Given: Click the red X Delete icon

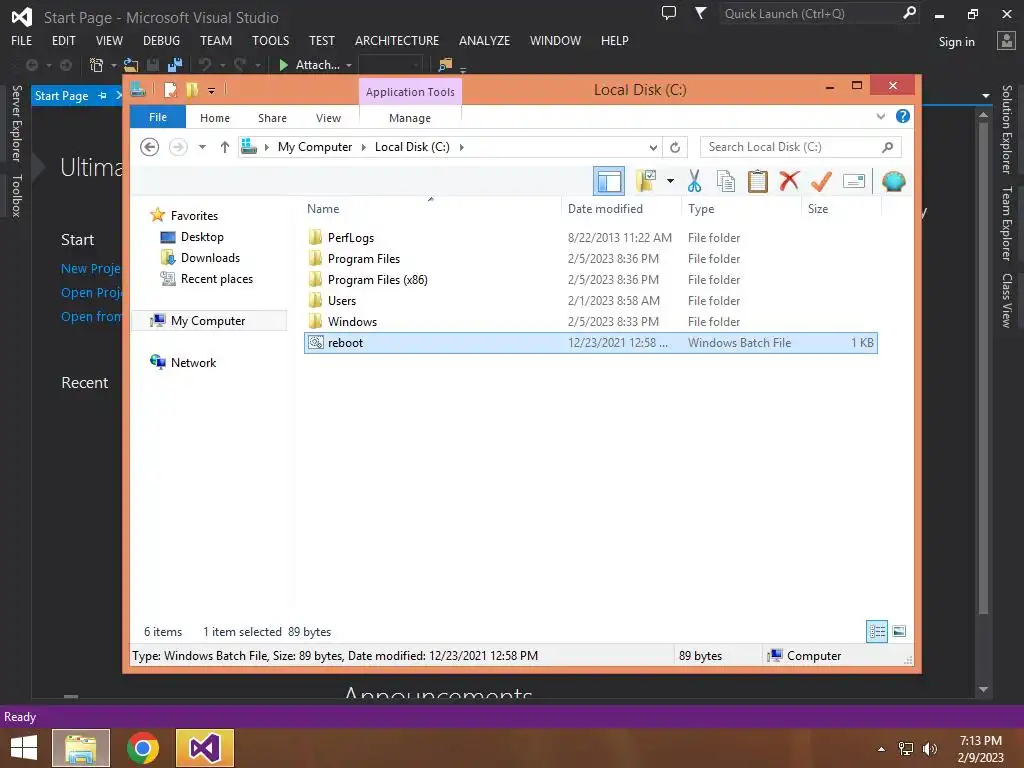Looking at the screenshot, I should click(789, 180).
